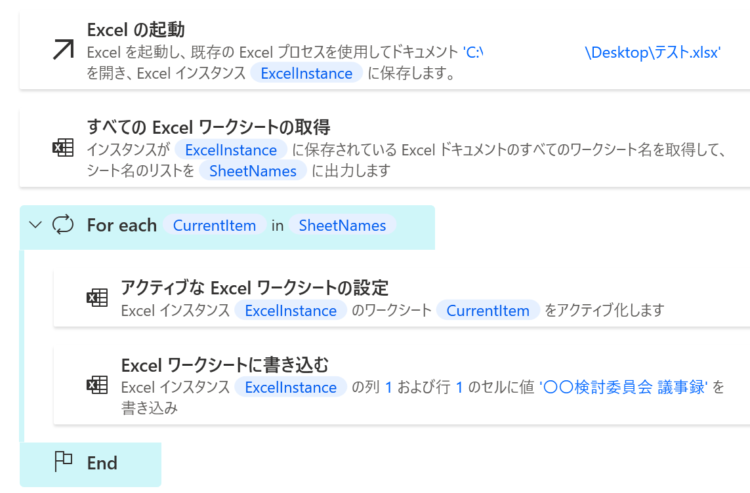Select CurrentItem variable in For each header
This screenshot has height=493, width=750.
pos(214,225)
